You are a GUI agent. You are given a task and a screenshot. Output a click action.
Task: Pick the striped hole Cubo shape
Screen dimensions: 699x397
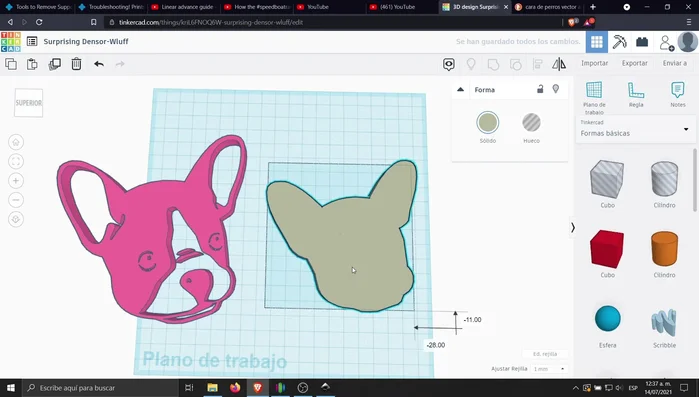tap(607, 179)
